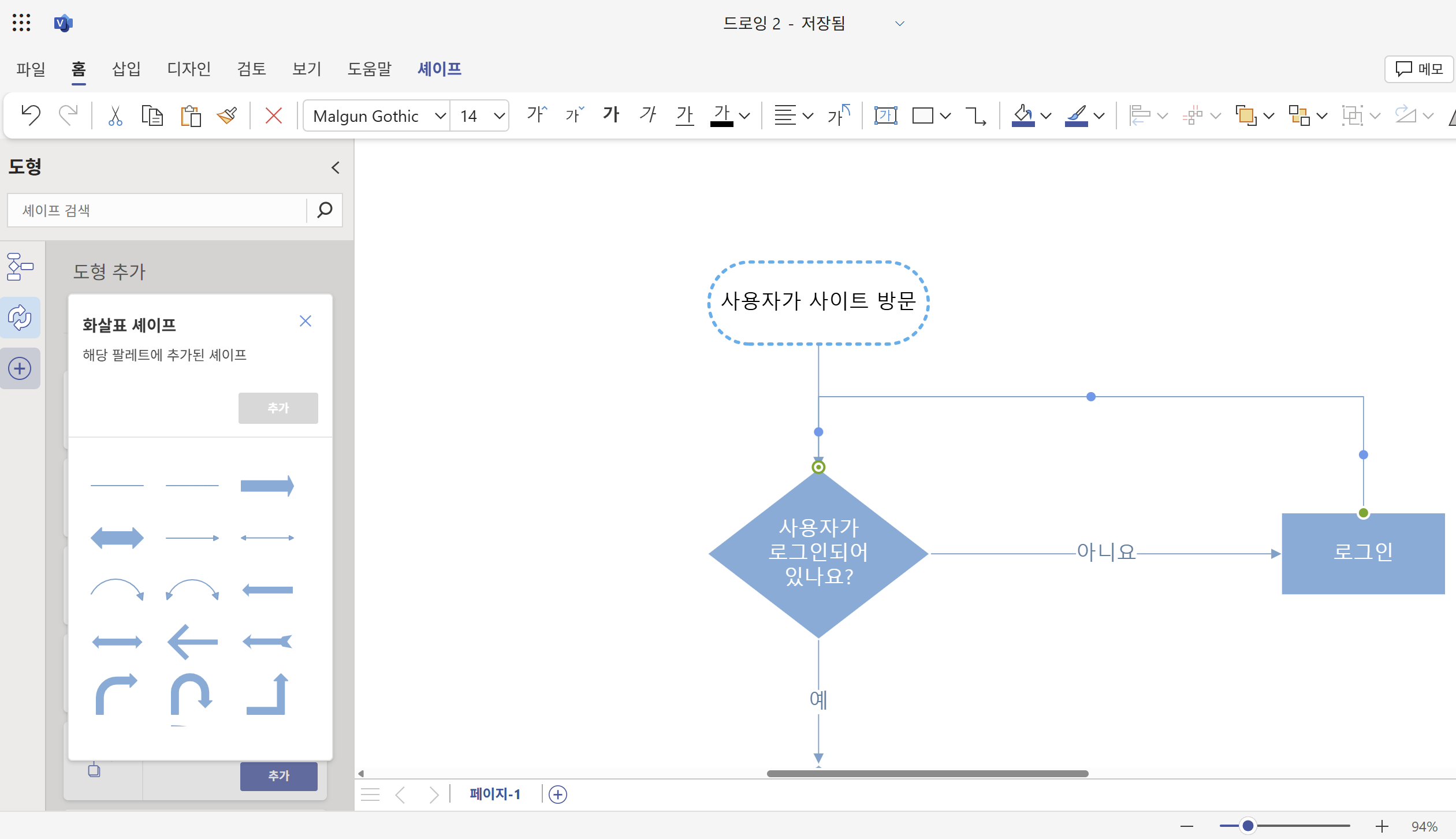Zoom out with the minus button
This screenshot has height=839, width=1456.
pyautogui.click(x=1187, y=826)
